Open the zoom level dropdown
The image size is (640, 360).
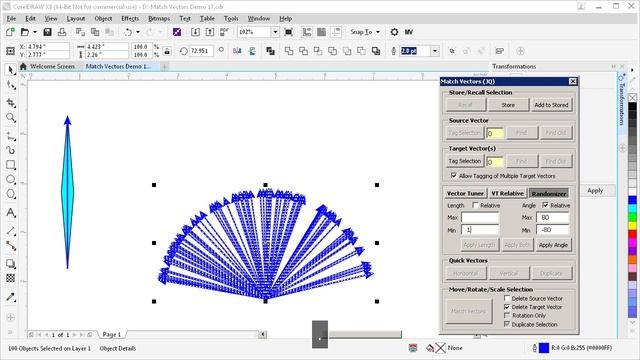click(275, 32)
